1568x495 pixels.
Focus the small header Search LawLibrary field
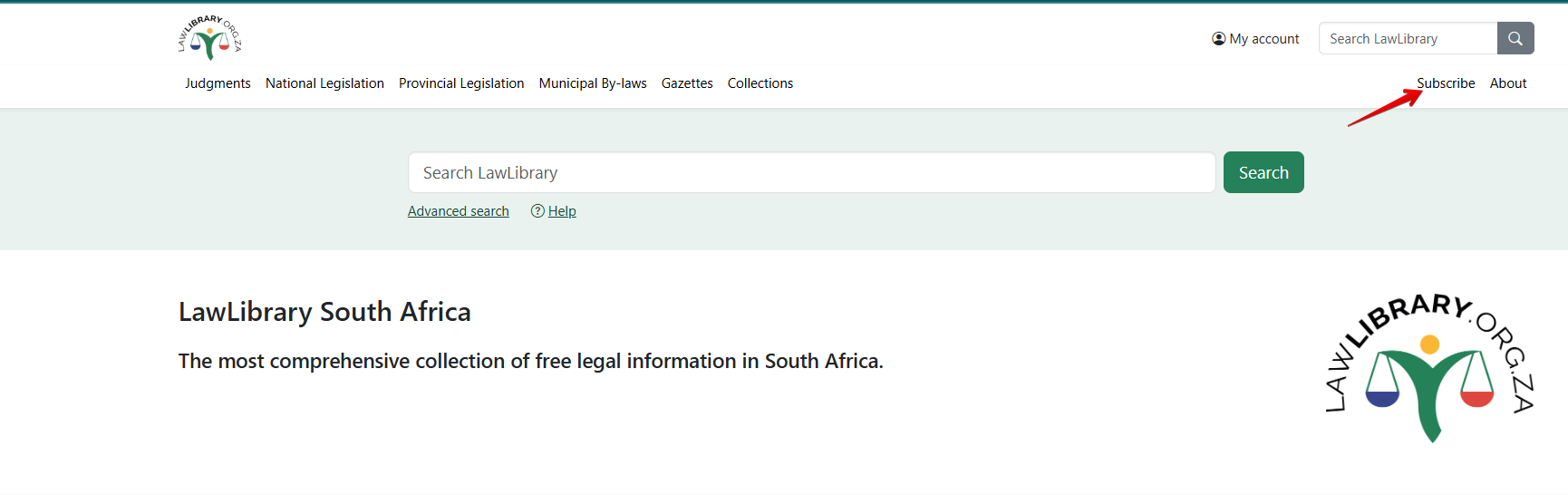click(x=1408, y=39)
